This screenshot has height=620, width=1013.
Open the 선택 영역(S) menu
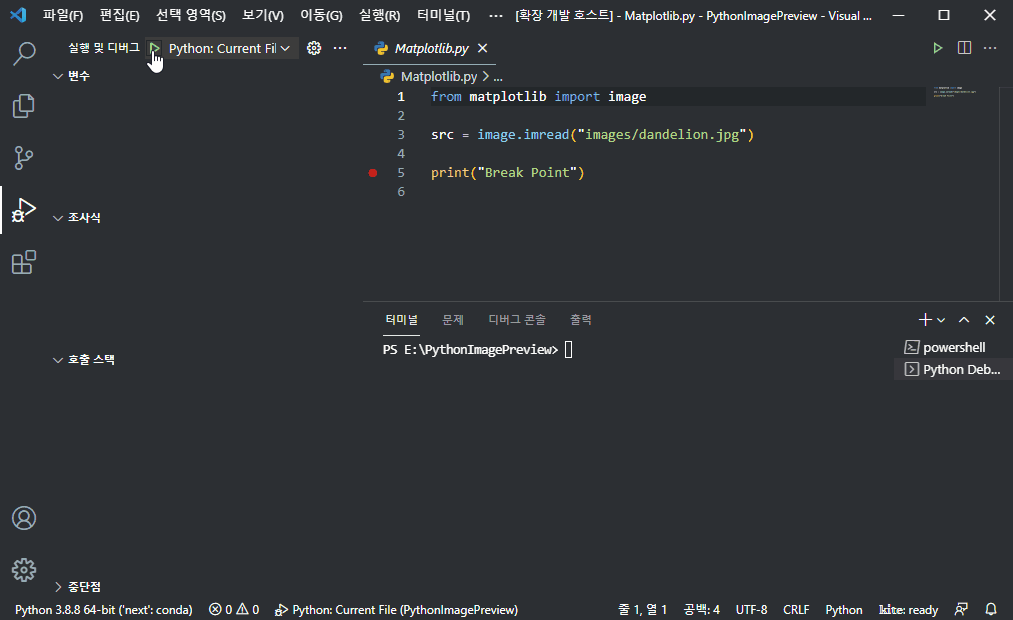[x=191, y=16]
